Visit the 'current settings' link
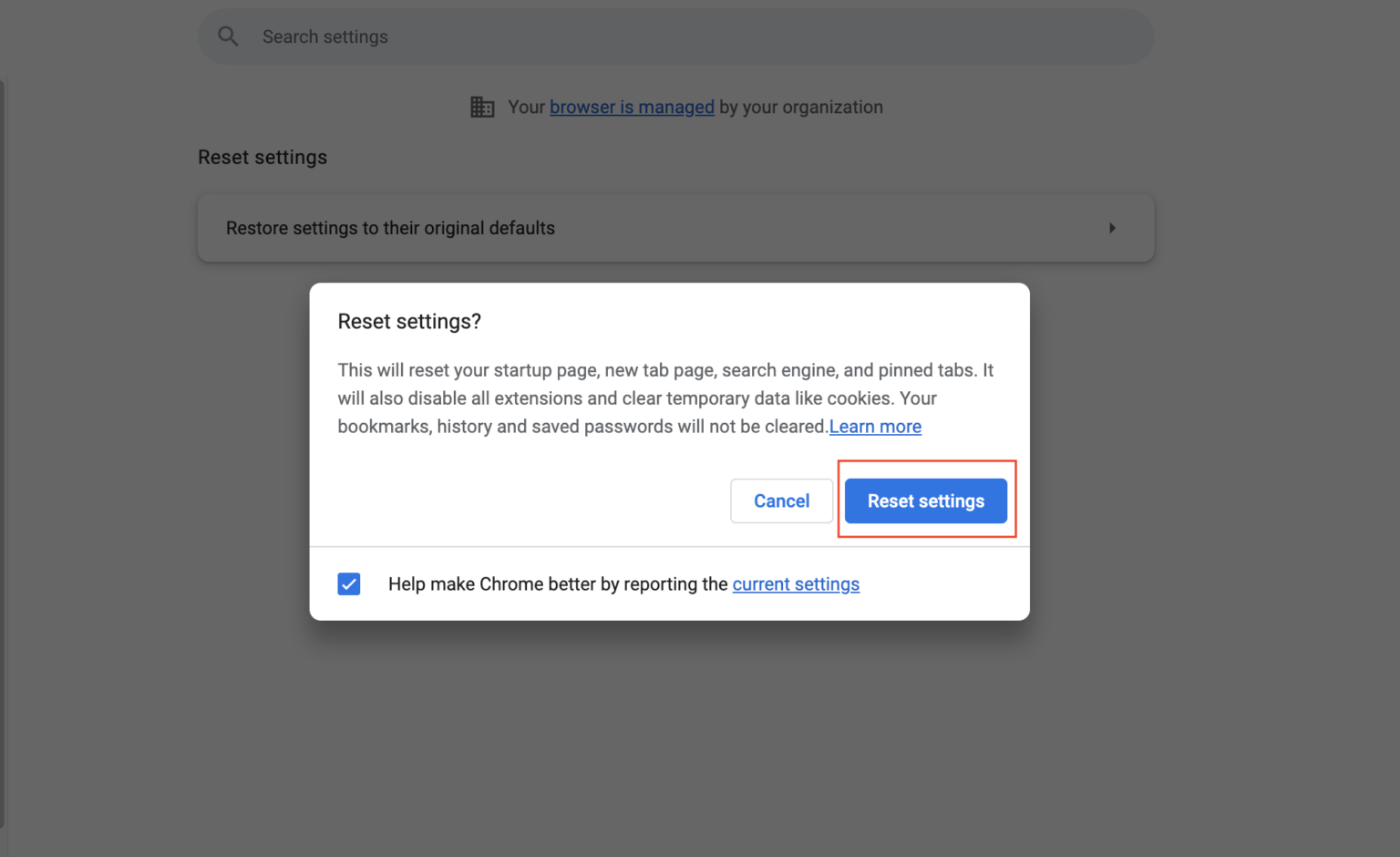The width and height of the screenshot is (1400, 857). (796, 583)
